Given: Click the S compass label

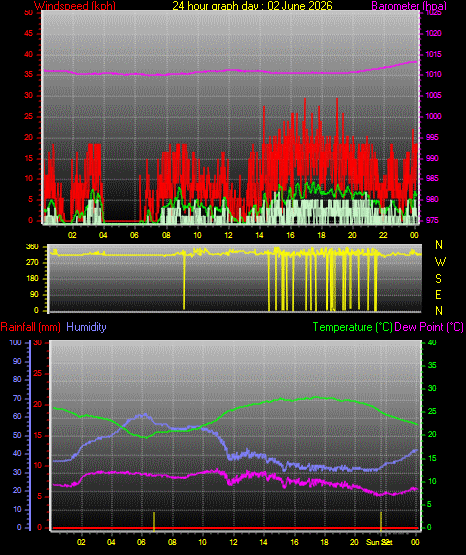Looking at the screenshot, I should tap(438, 279).
